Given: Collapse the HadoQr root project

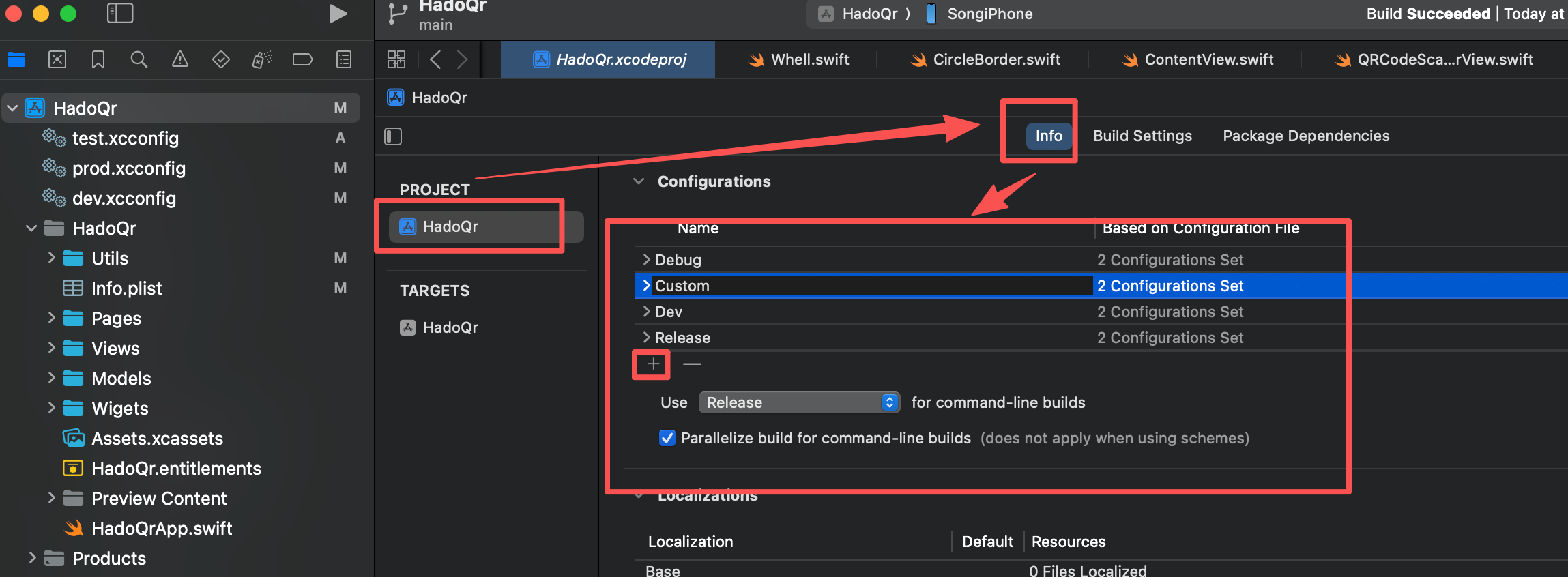Looking at the screenshot, I should (x=12, y=108).
